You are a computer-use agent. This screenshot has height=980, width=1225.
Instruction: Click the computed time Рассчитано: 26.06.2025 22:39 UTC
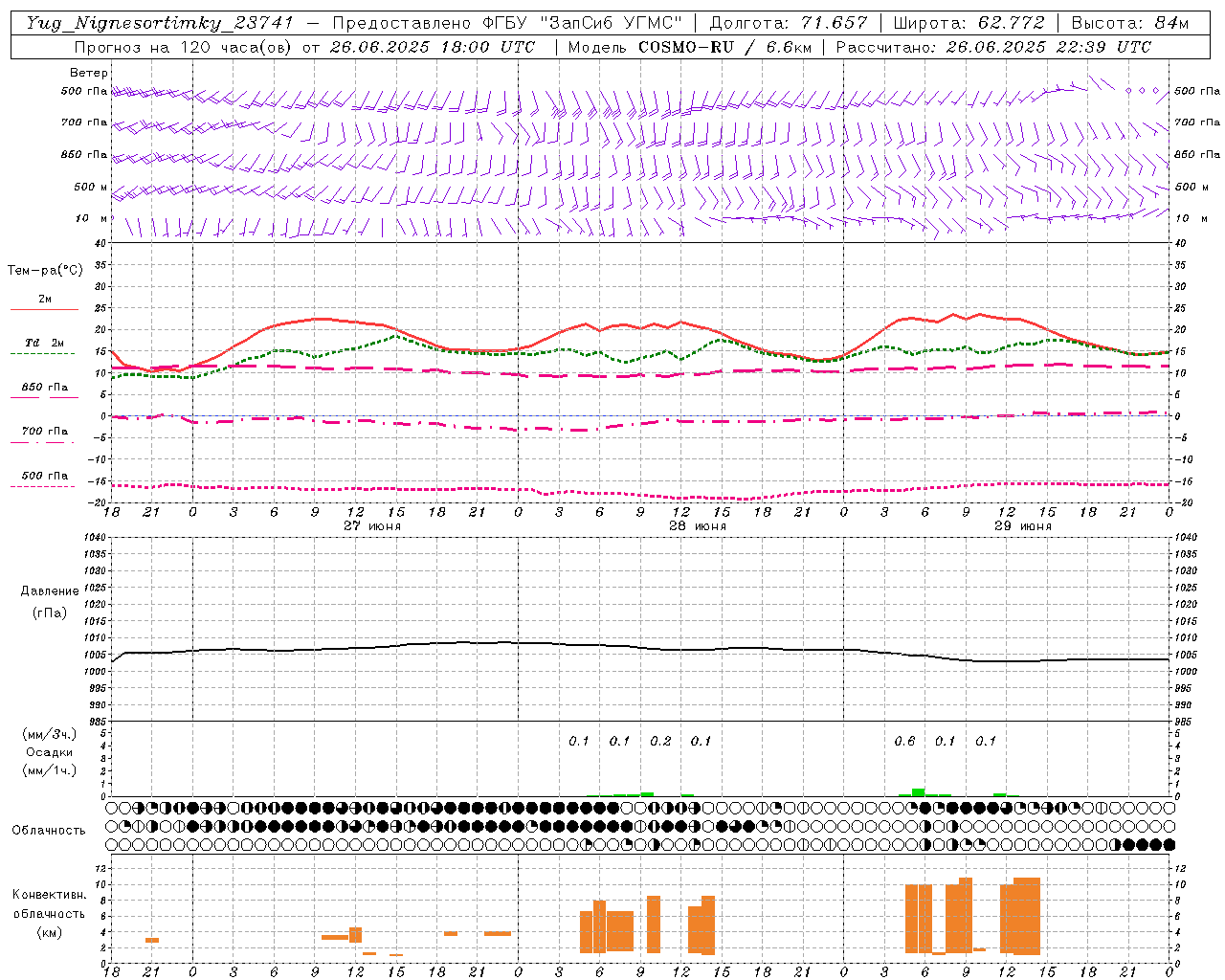click(x=993, y=47)
